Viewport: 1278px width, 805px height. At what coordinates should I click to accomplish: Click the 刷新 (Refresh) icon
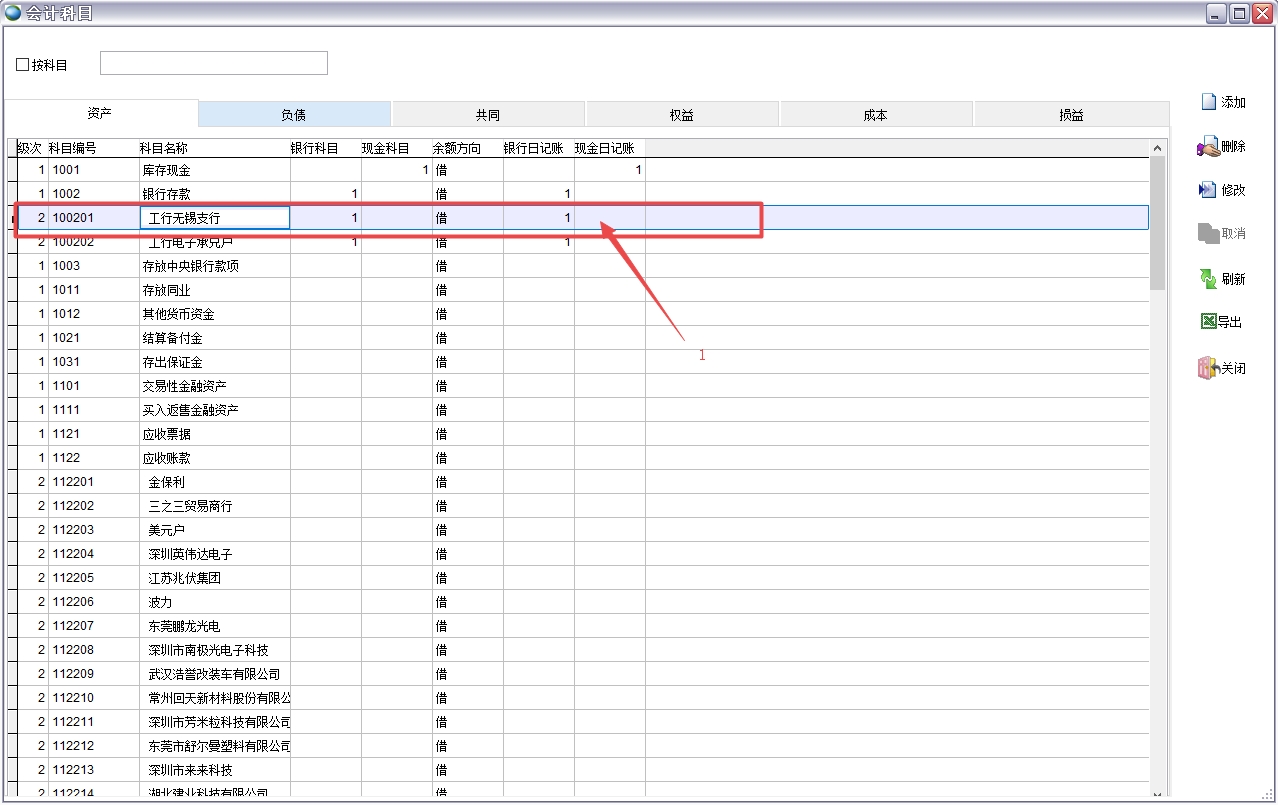[1208, 279]
